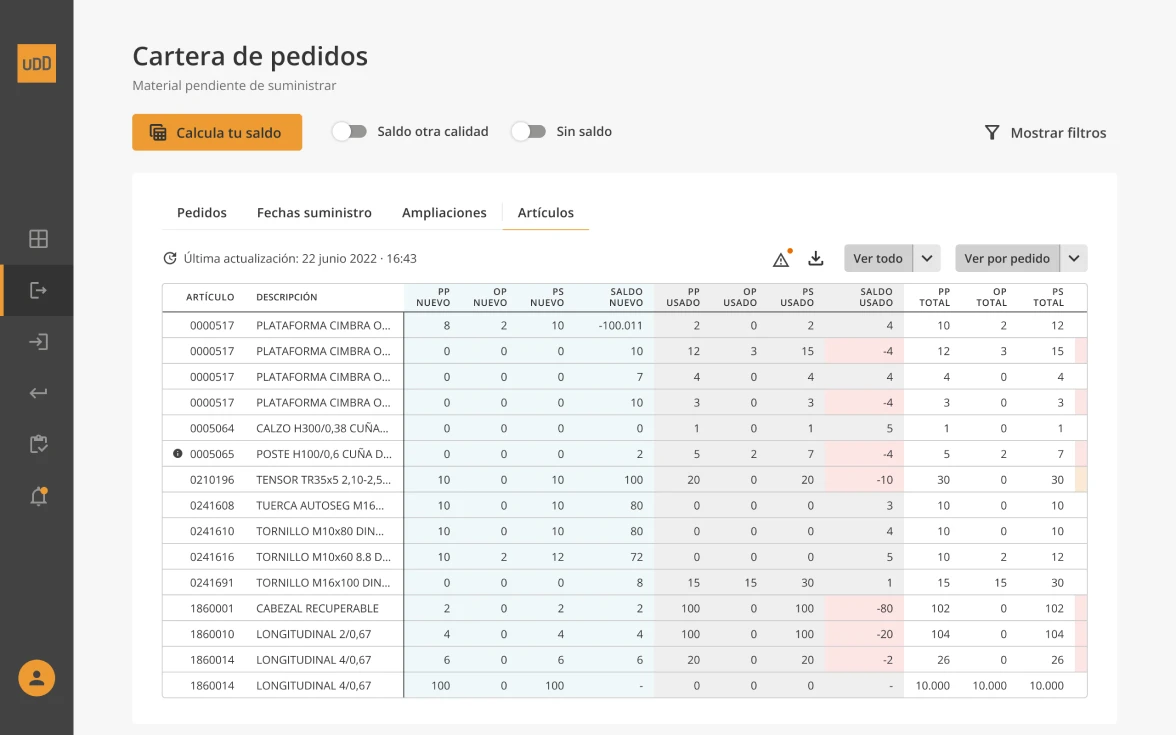Click the warning triangle alert icon
Screen dimensions: 1176x735
tap(782, 259)
